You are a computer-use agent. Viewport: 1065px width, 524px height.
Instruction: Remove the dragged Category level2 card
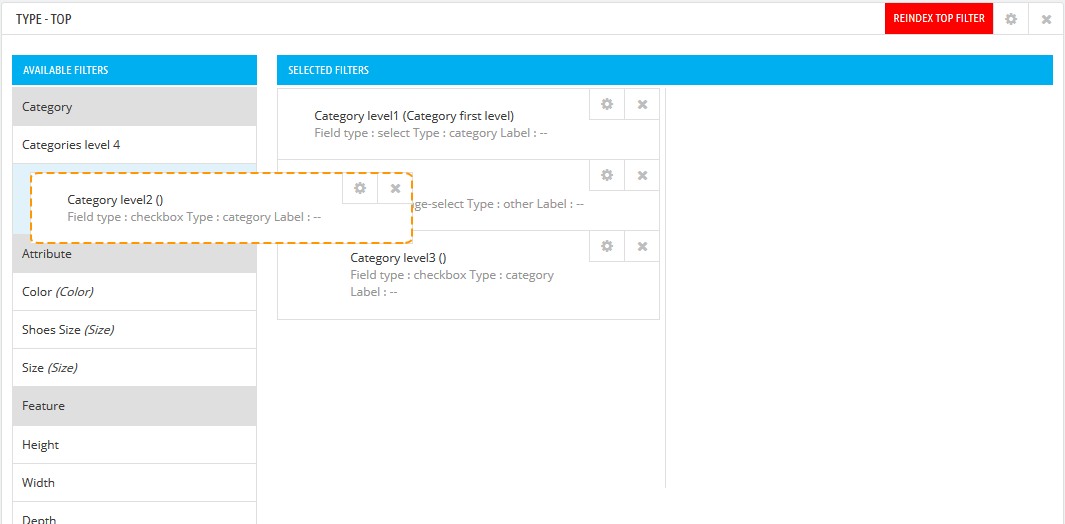click(x=395, y=188)
